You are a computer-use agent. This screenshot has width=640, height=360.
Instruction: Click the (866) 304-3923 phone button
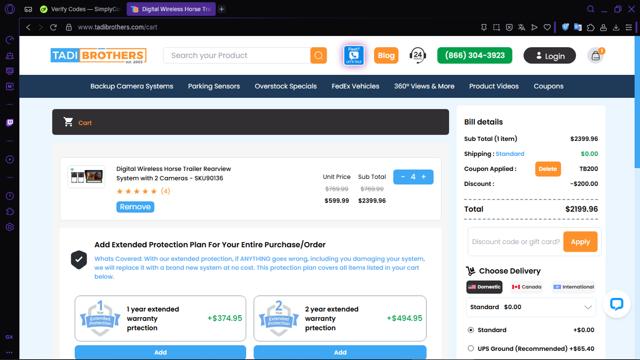[474, 56]
